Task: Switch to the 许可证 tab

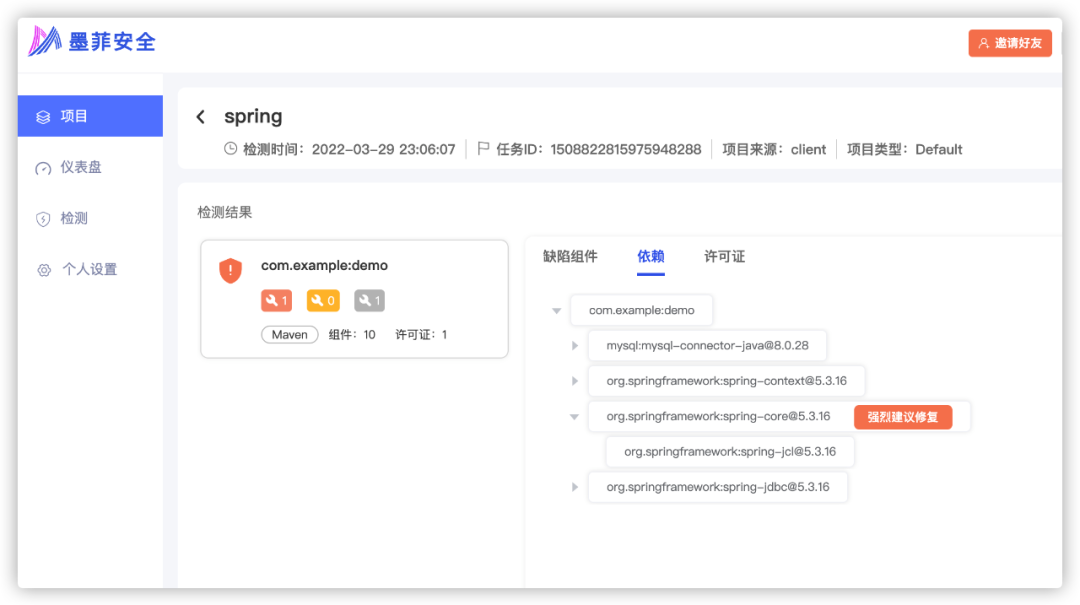Action: point(724,256)
